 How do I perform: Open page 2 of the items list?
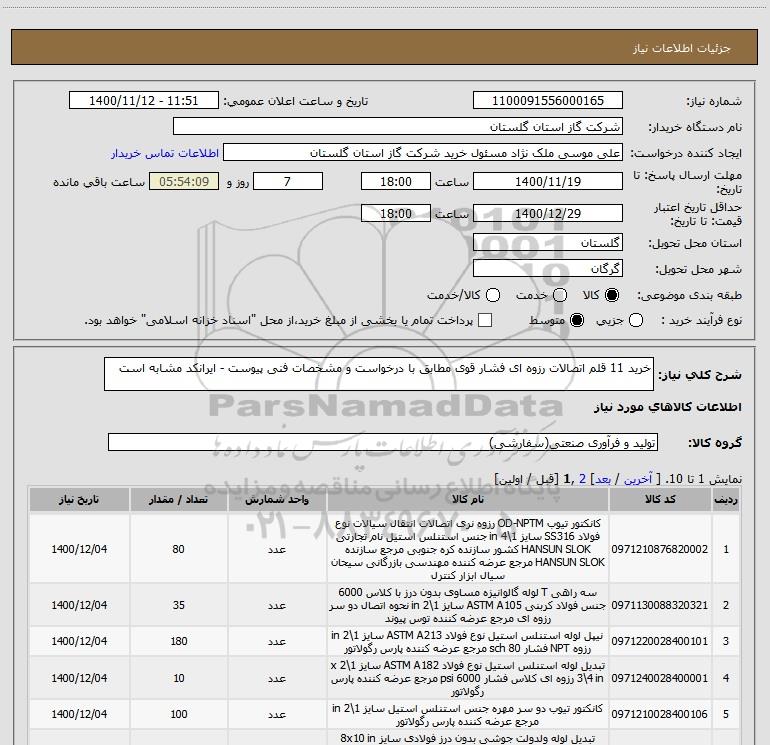[582, 479]
